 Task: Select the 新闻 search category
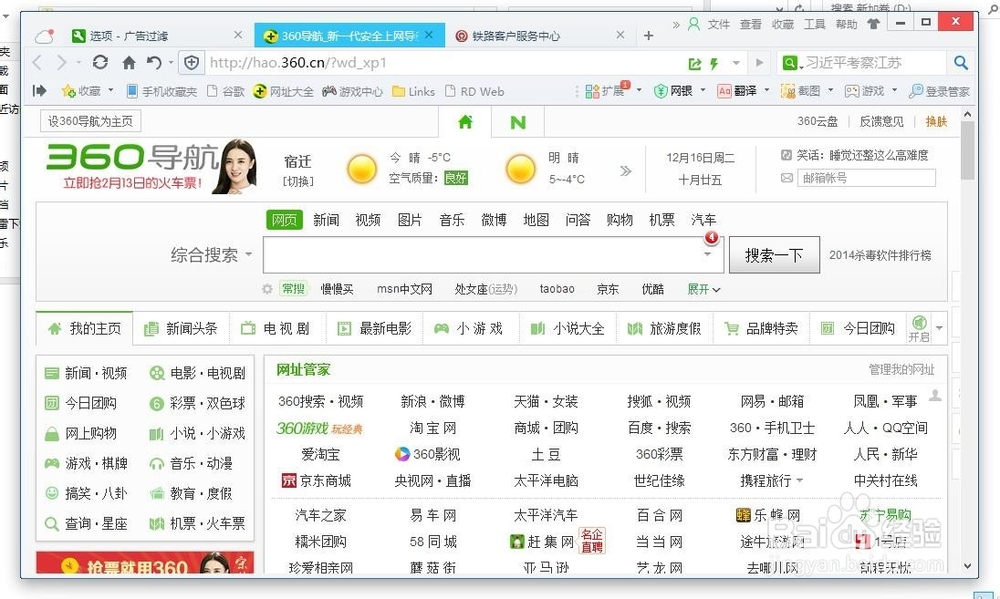pyautogui.click(x=326, y=220)
